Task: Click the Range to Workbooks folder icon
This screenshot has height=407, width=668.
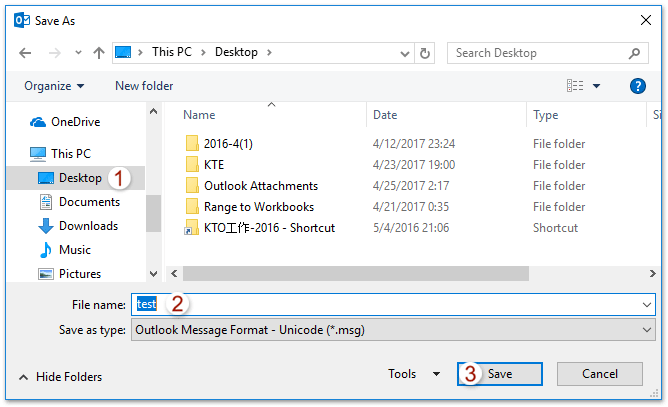Action: pos(192,206)
